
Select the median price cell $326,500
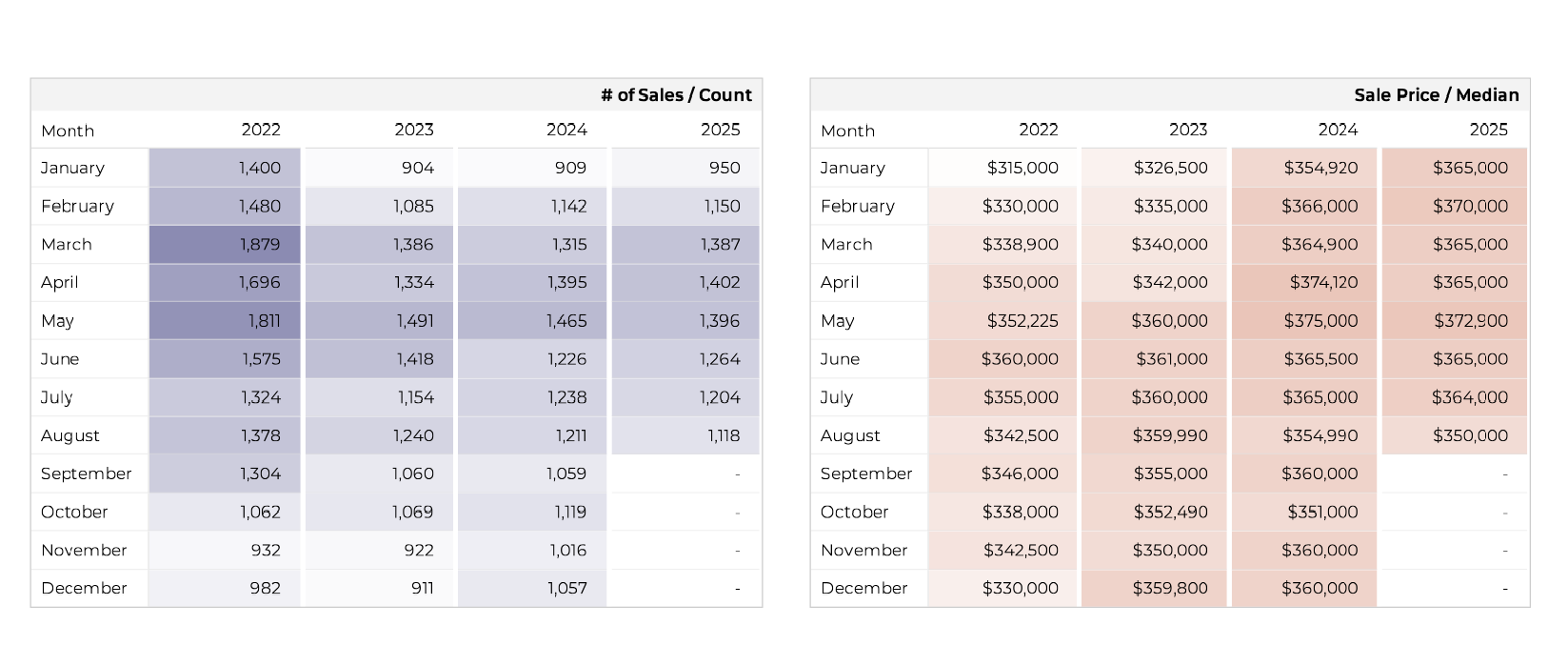[1154, 168]
